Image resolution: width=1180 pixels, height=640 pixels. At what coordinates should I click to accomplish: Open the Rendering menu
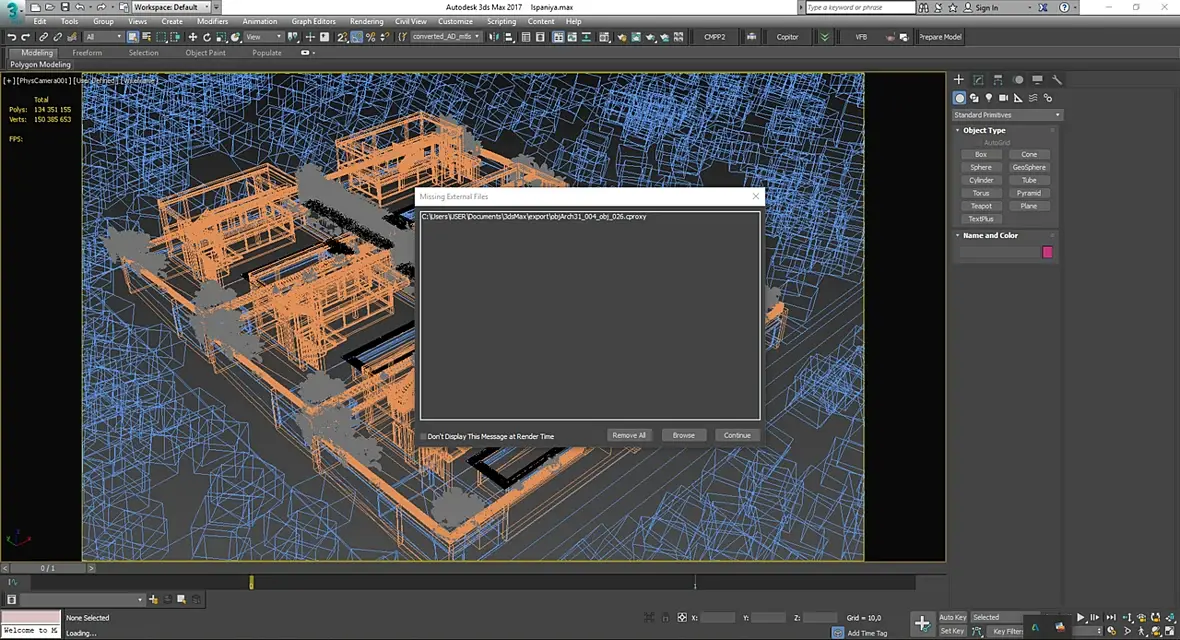(366, 21)
